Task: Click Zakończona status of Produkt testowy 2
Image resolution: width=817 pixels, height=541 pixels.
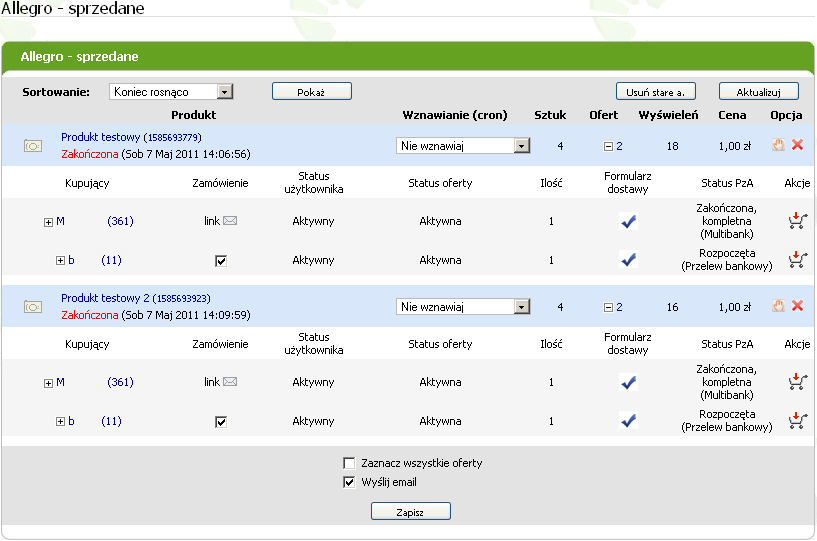Action: pyautogui.click(x=90, y=315)
